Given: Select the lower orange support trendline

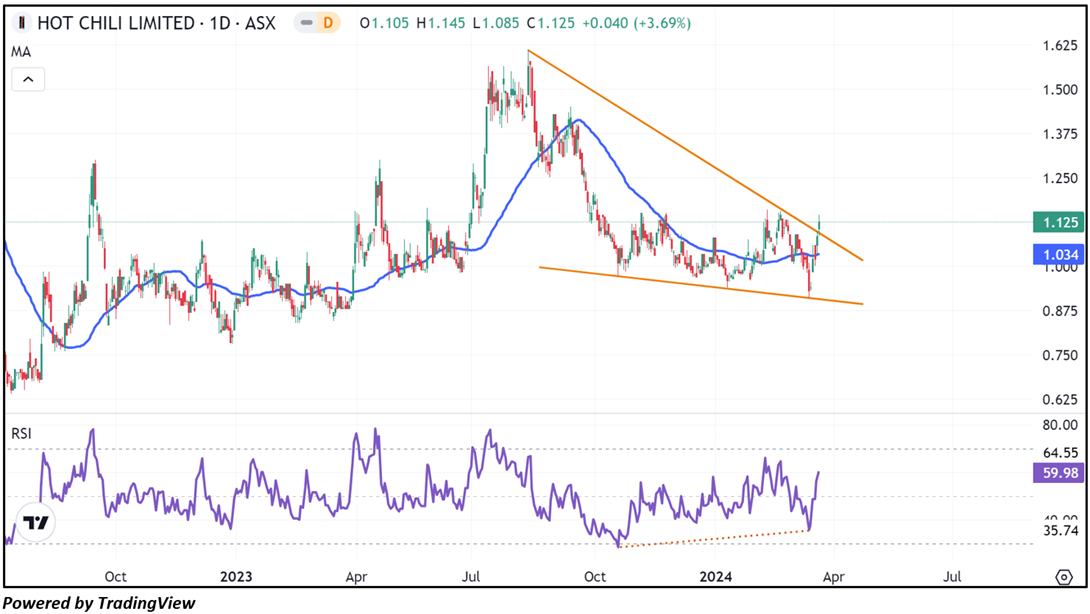Looking at the screenshot, I should click(x=701, y=286).
